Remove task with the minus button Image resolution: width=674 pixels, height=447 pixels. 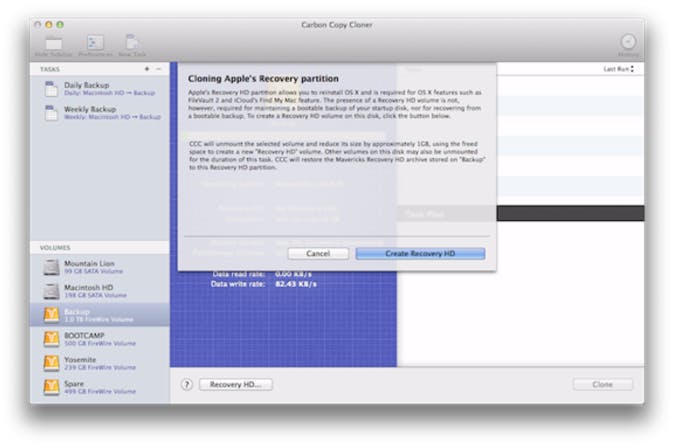point(159,69)
